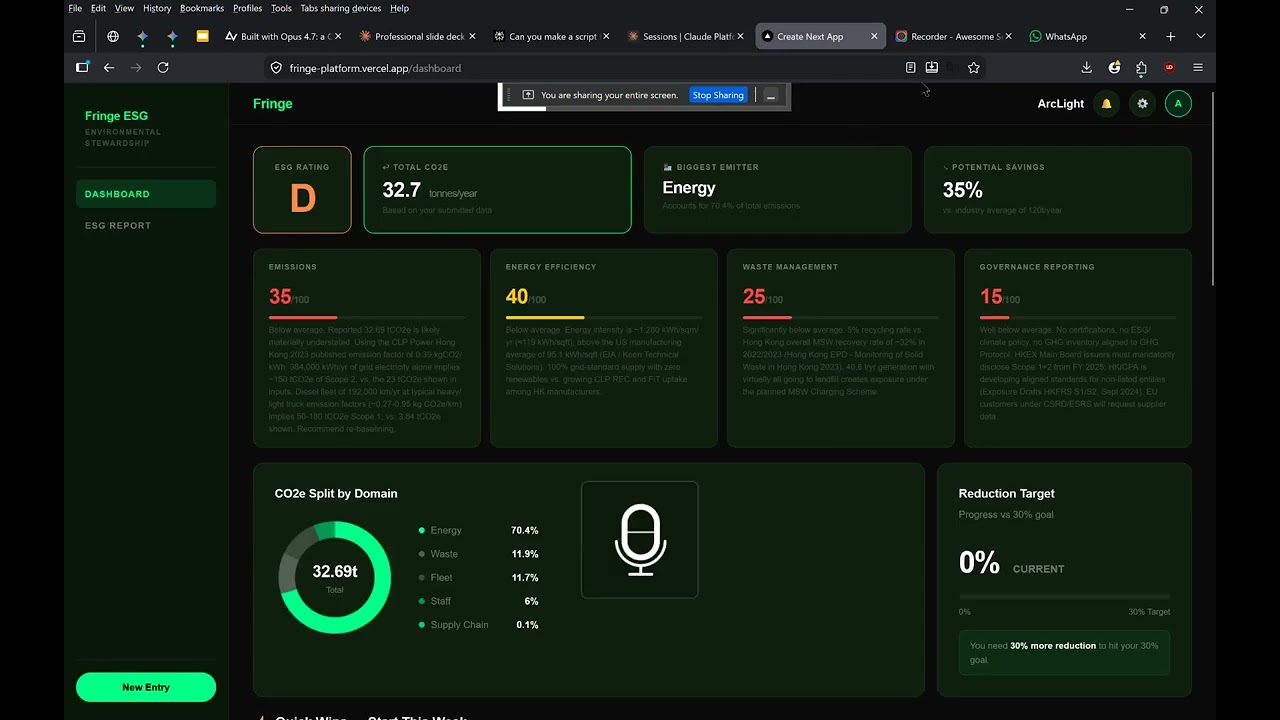Switch to the WhatsApp tab
Image resolution: width=1280 pixels, height=720 pixels.
(1089, 36)
